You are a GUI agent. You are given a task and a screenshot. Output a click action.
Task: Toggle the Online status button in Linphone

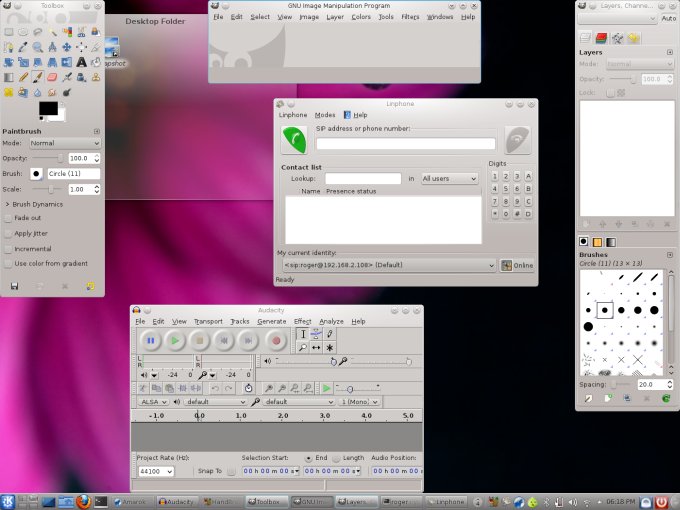tap(517, 265)
